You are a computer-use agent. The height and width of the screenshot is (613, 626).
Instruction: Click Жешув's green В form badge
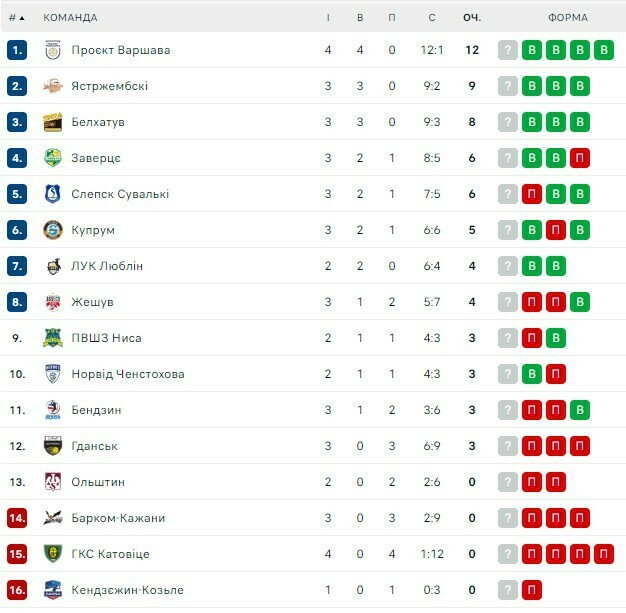580,302
